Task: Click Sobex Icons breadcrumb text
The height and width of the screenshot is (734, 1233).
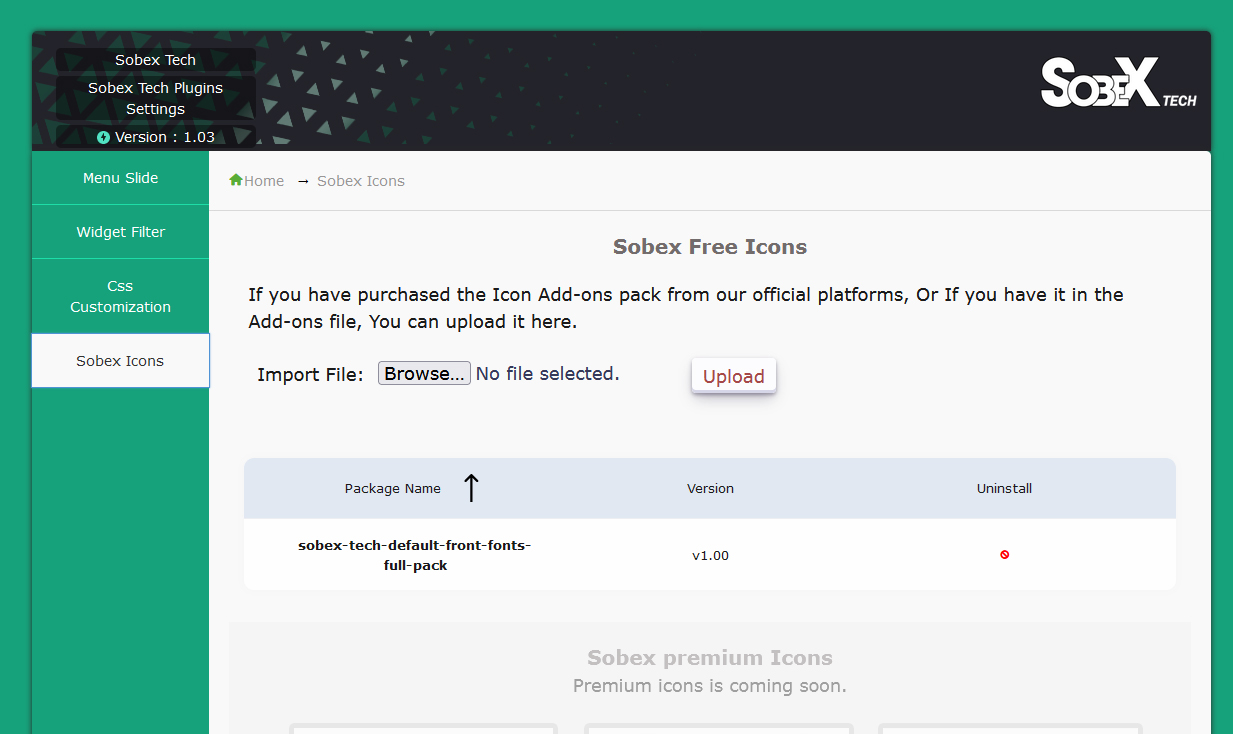Action: coord(361,181)
